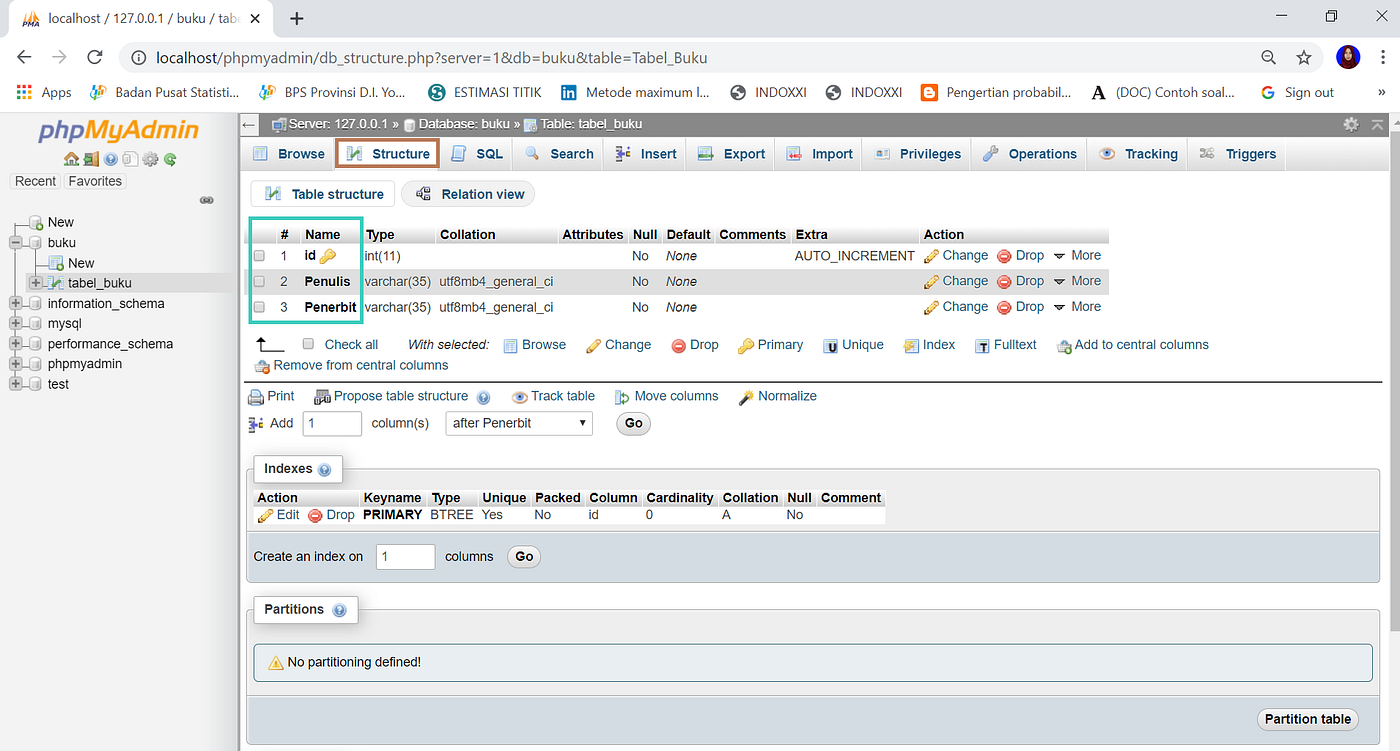Image resolution: width=1400 pixels, height=751 pixels.
Task: Tick the checkbox for the Penerbit row
Action: tap(259, 307)
